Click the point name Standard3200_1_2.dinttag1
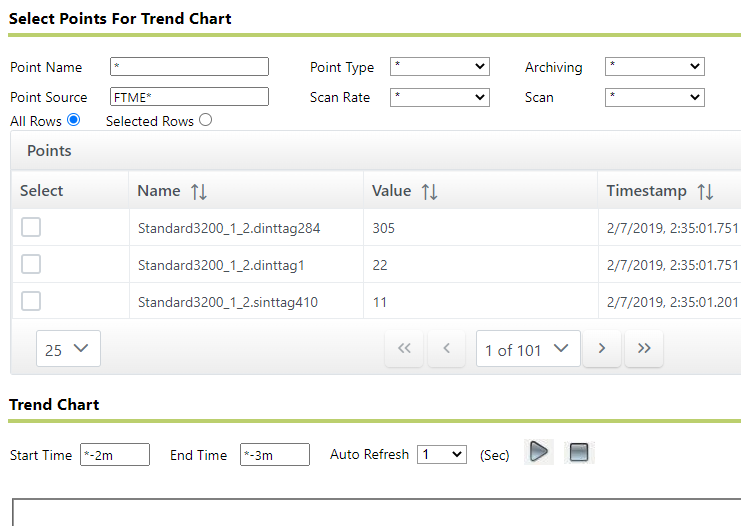The height and width of the screenshot is (526, 741). click(x=221, y=265)
